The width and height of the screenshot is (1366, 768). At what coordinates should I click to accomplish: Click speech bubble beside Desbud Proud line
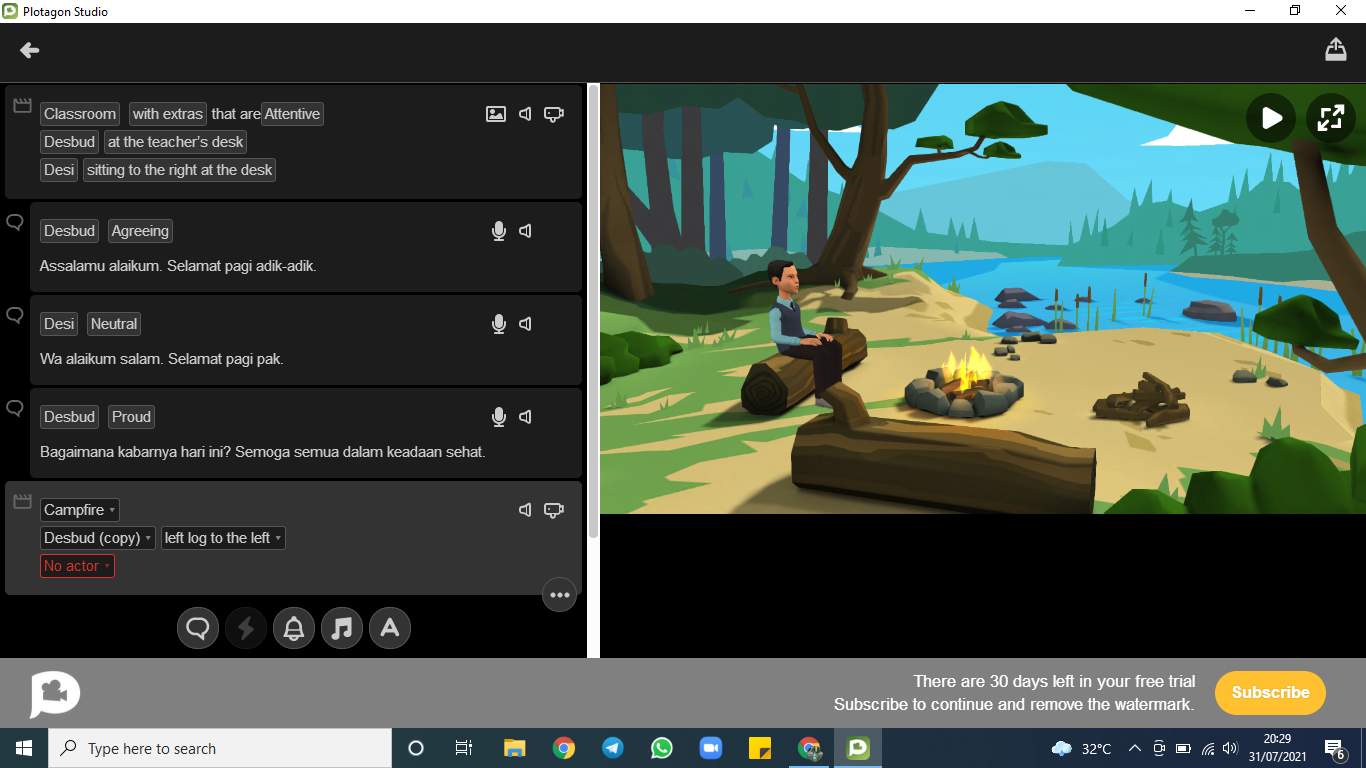click(15, 408)
